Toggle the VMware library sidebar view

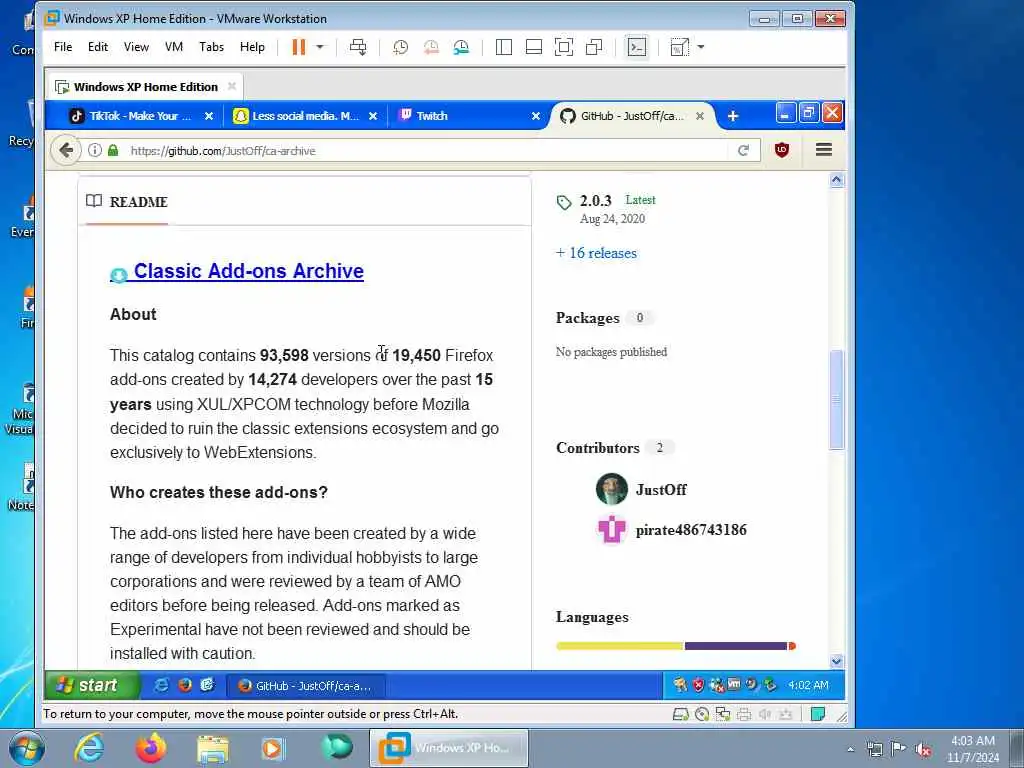(x=504, y=47)
